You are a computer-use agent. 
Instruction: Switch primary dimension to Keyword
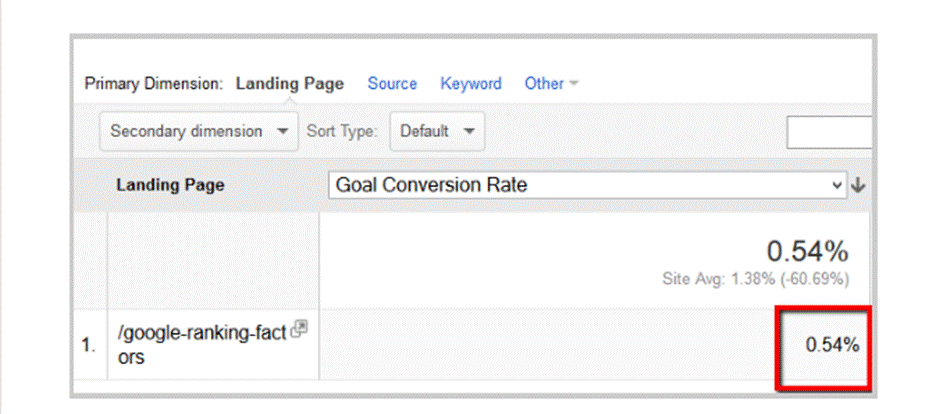471,84
